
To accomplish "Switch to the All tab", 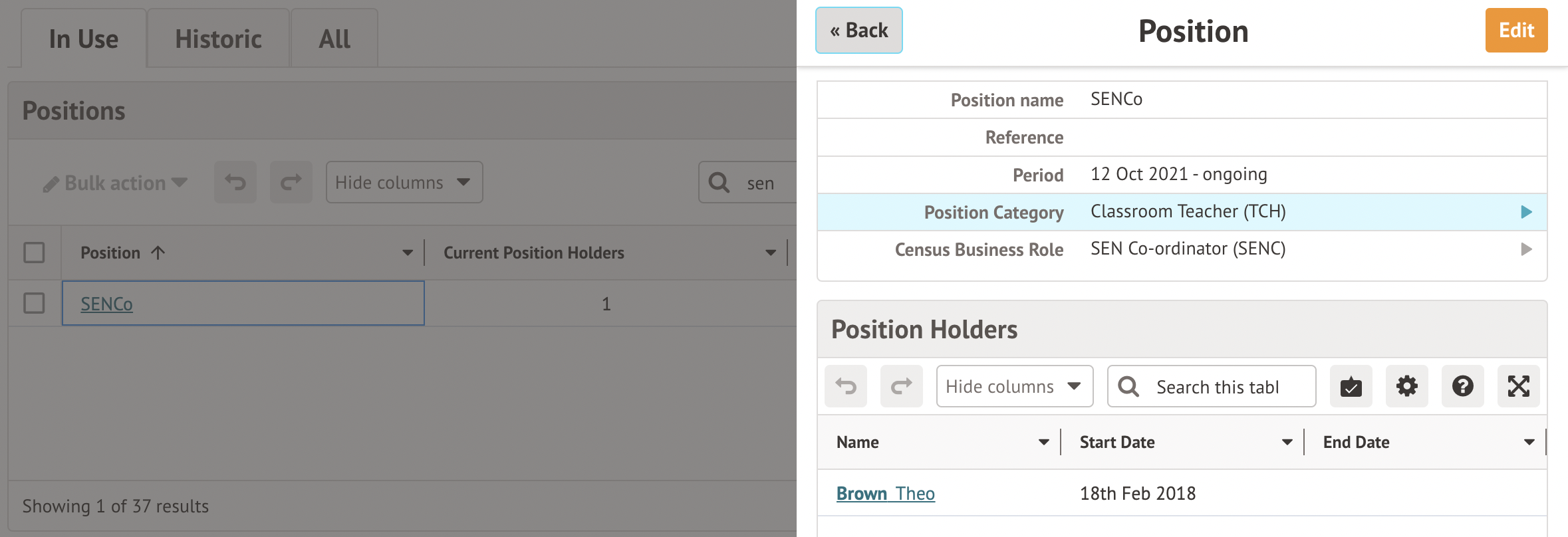I will 334,39.
